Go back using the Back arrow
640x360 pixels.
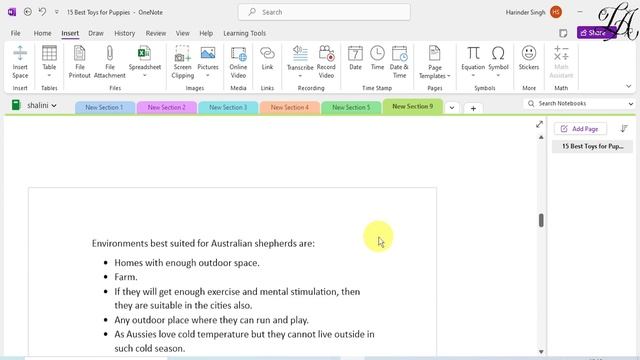[27, 12]
